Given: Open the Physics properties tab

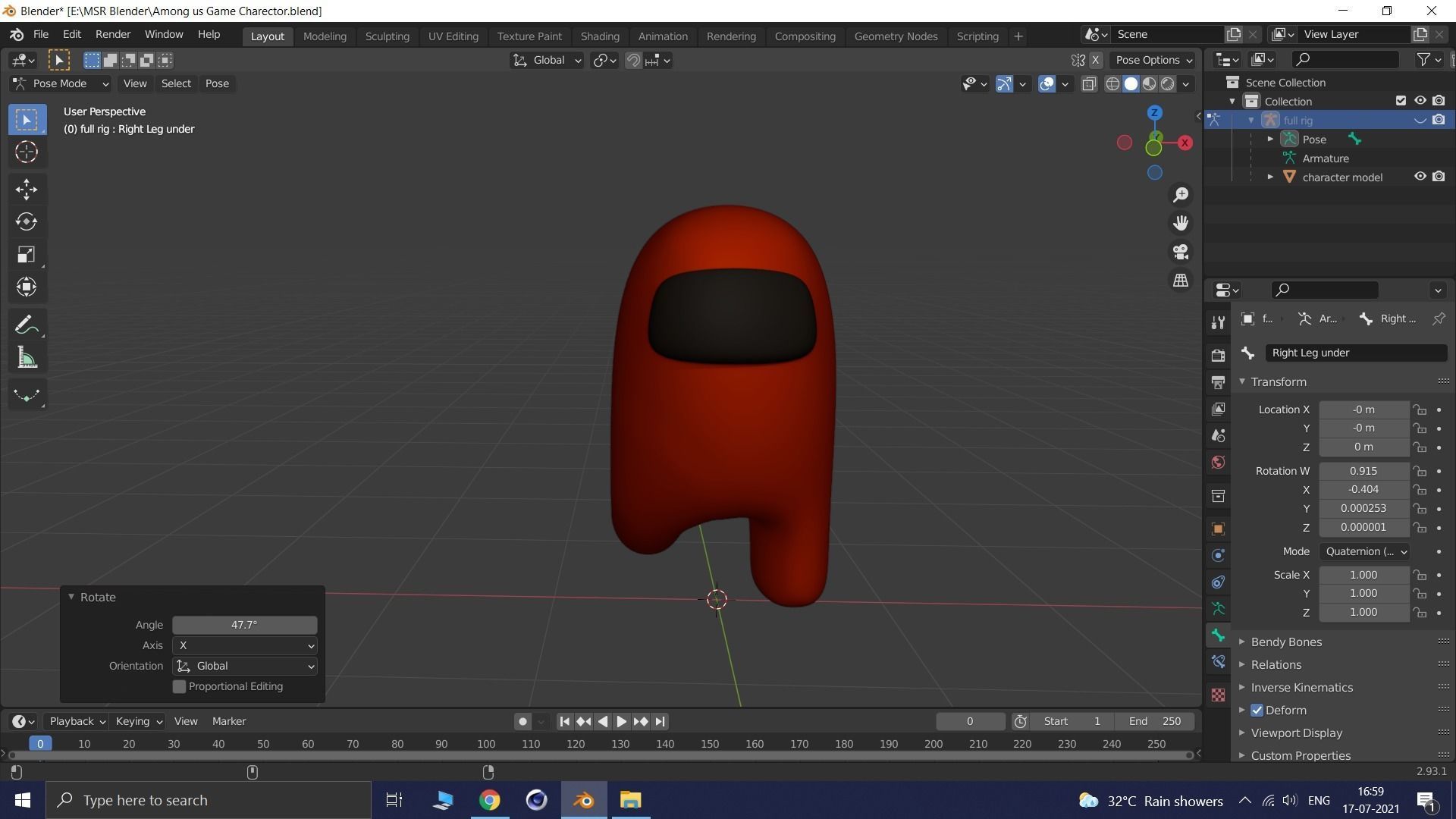Looking at the screenshot, I should pos(1218,556).
